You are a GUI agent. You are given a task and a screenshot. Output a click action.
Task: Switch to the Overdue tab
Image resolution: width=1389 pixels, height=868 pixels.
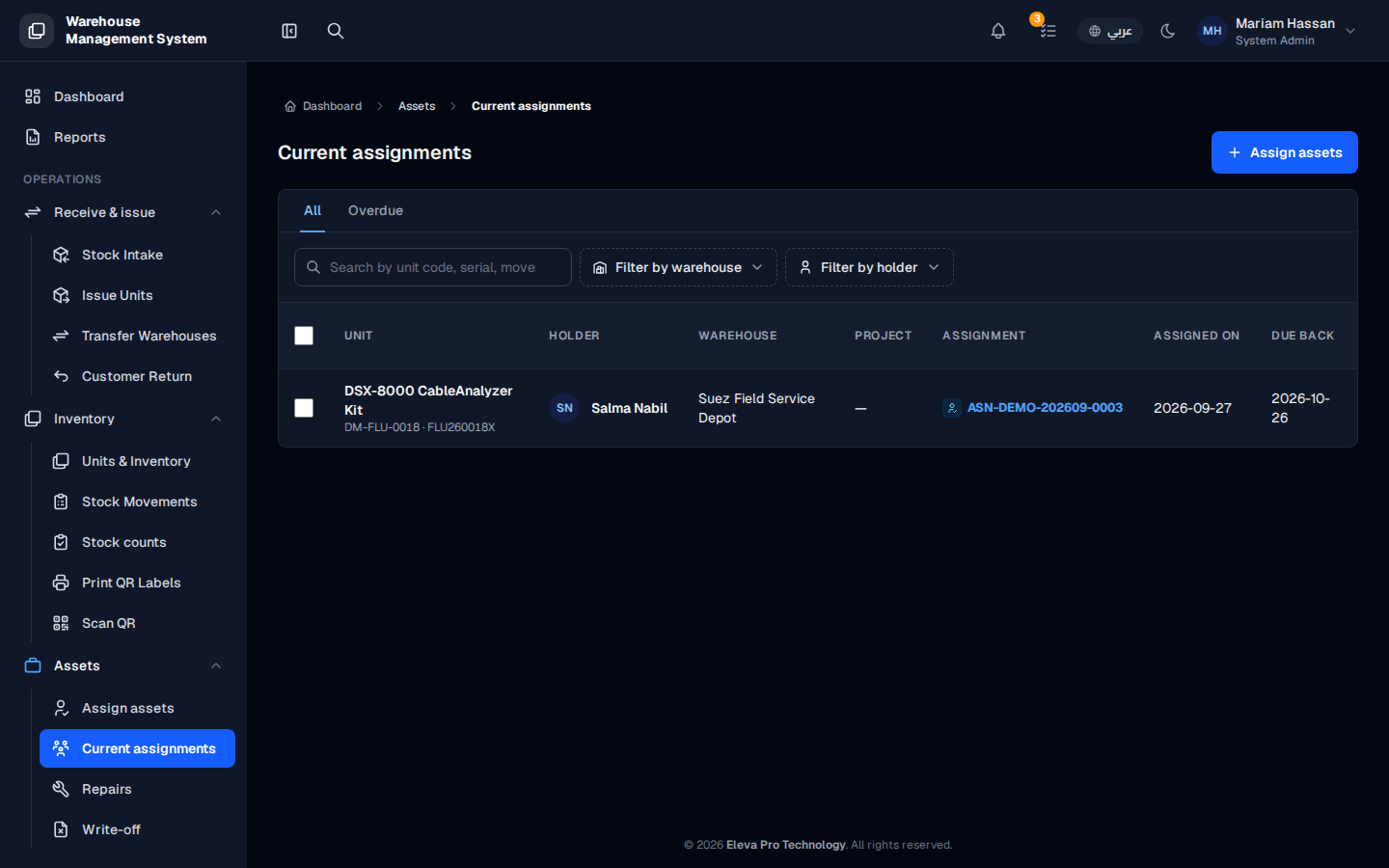coord(375,210)
